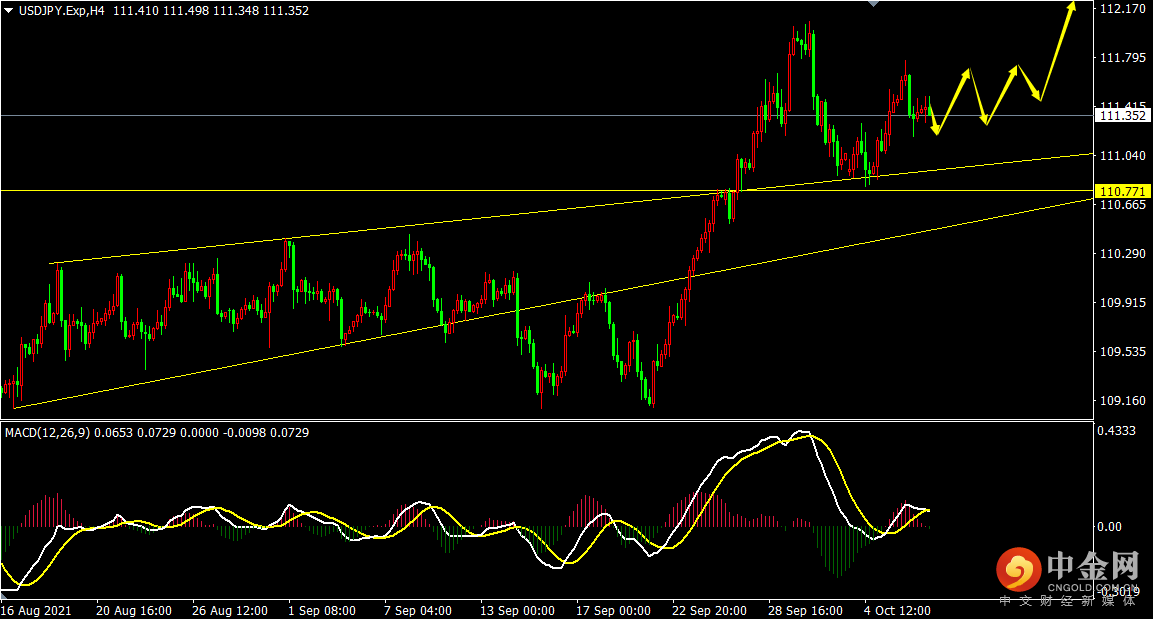Click the 22 Sep 20:00 time label
1153x619 pixels.
coord(710,611)
